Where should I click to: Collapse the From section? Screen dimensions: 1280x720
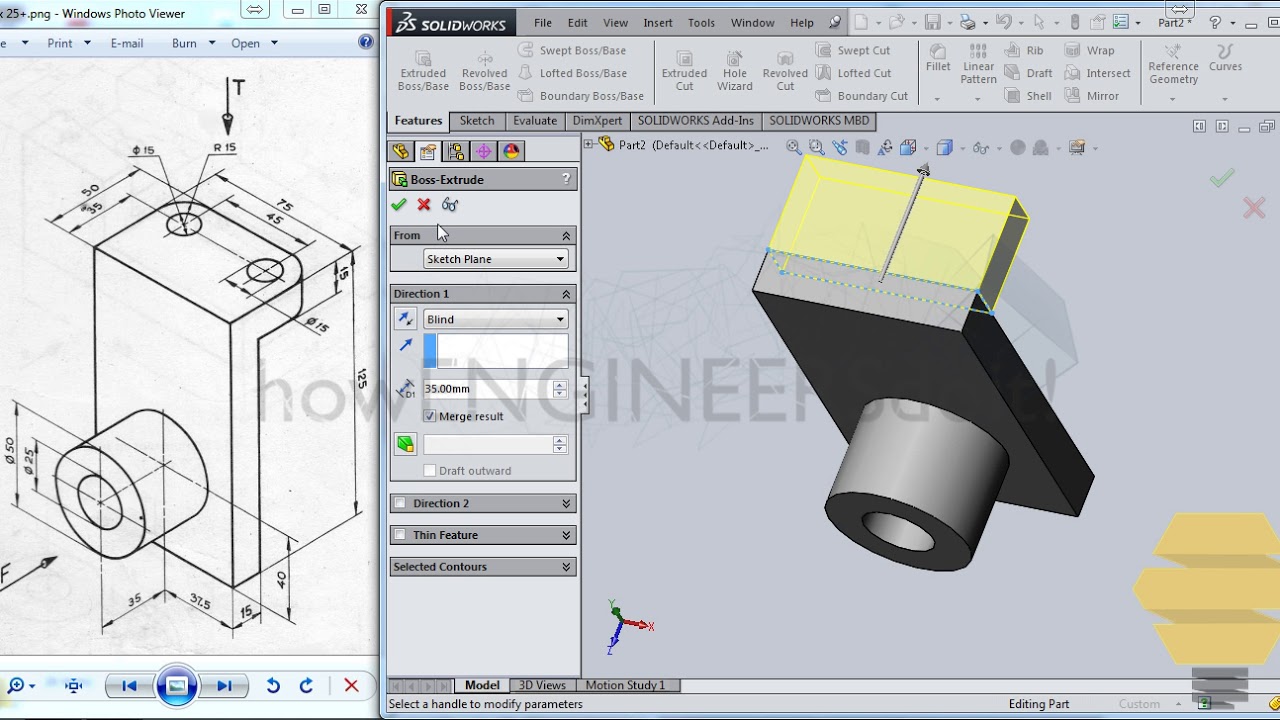566,235
